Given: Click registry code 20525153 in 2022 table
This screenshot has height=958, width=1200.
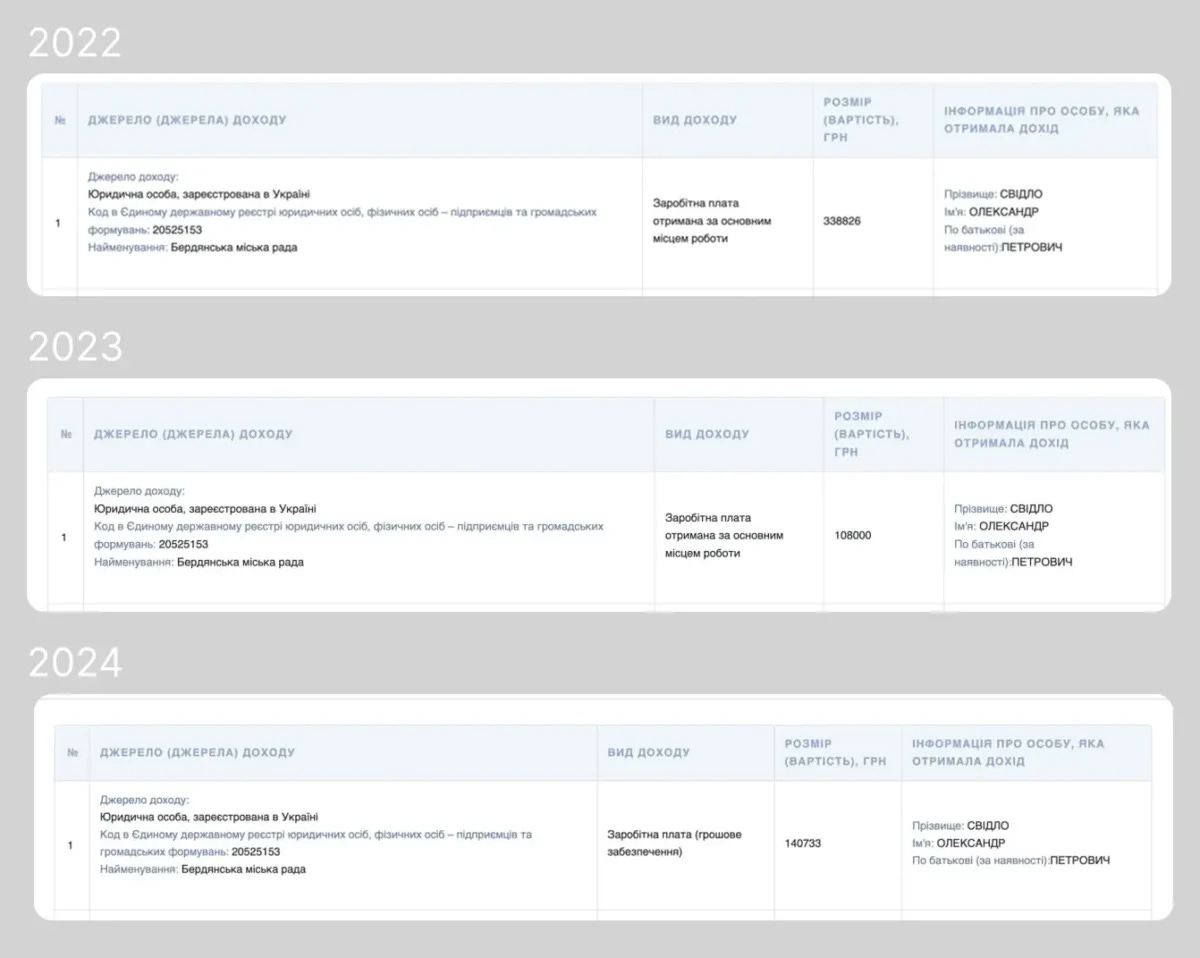Looking at the screenshot, I should (x=177, y=230).
